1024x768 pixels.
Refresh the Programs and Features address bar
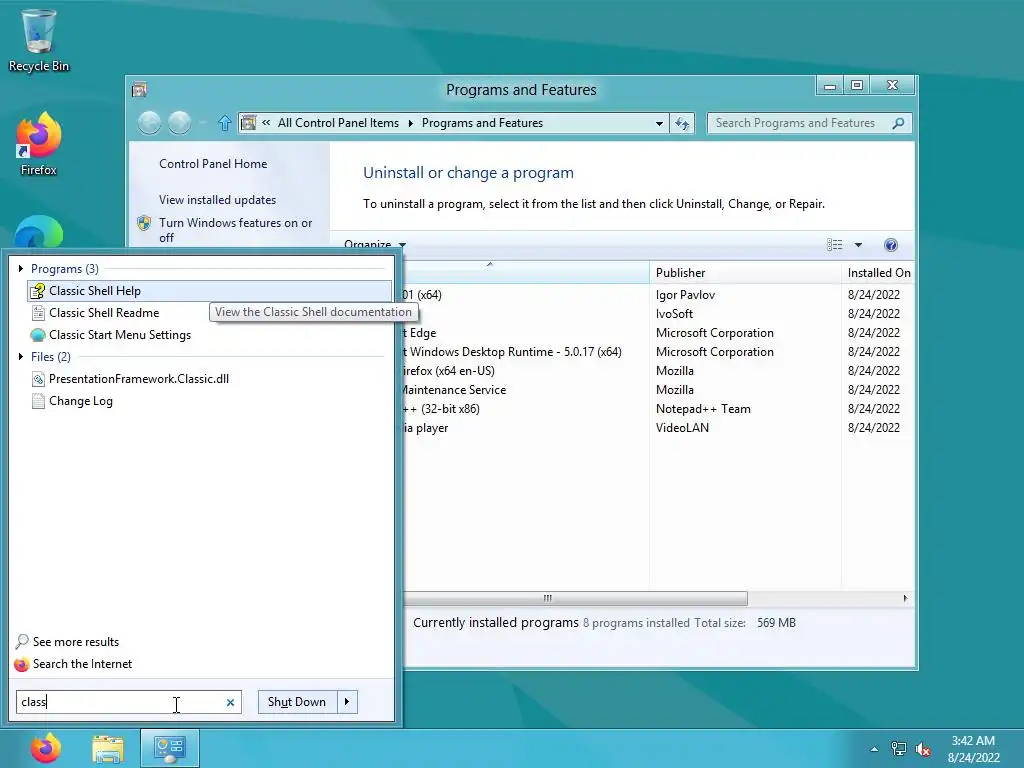click(682, 123)
